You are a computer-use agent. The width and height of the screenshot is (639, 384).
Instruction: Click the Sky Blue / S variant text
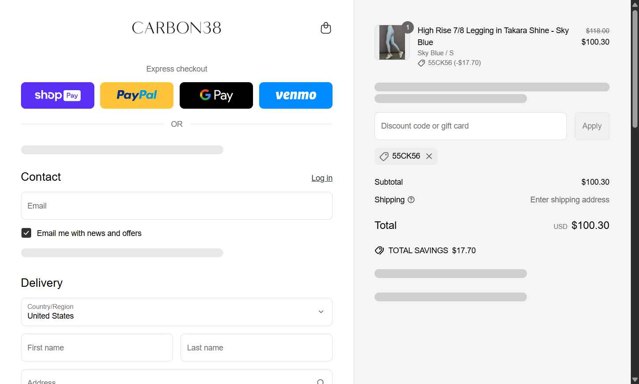(x=435, y=53)
